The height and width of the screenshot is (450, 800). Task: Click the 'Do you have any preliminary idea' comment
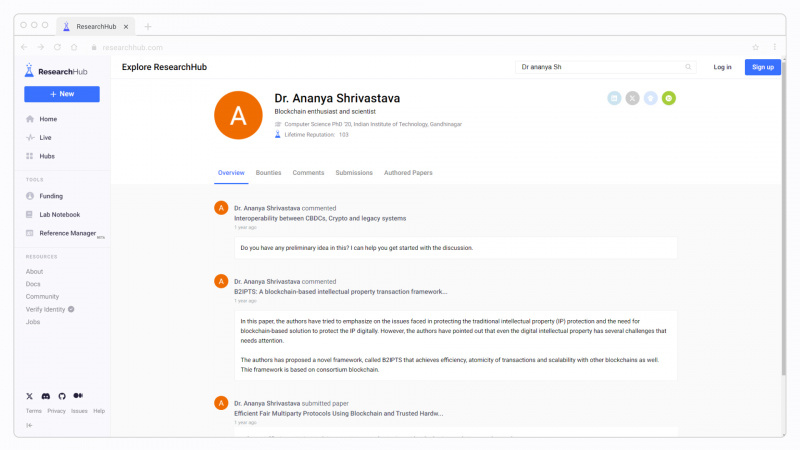(456, 248)
